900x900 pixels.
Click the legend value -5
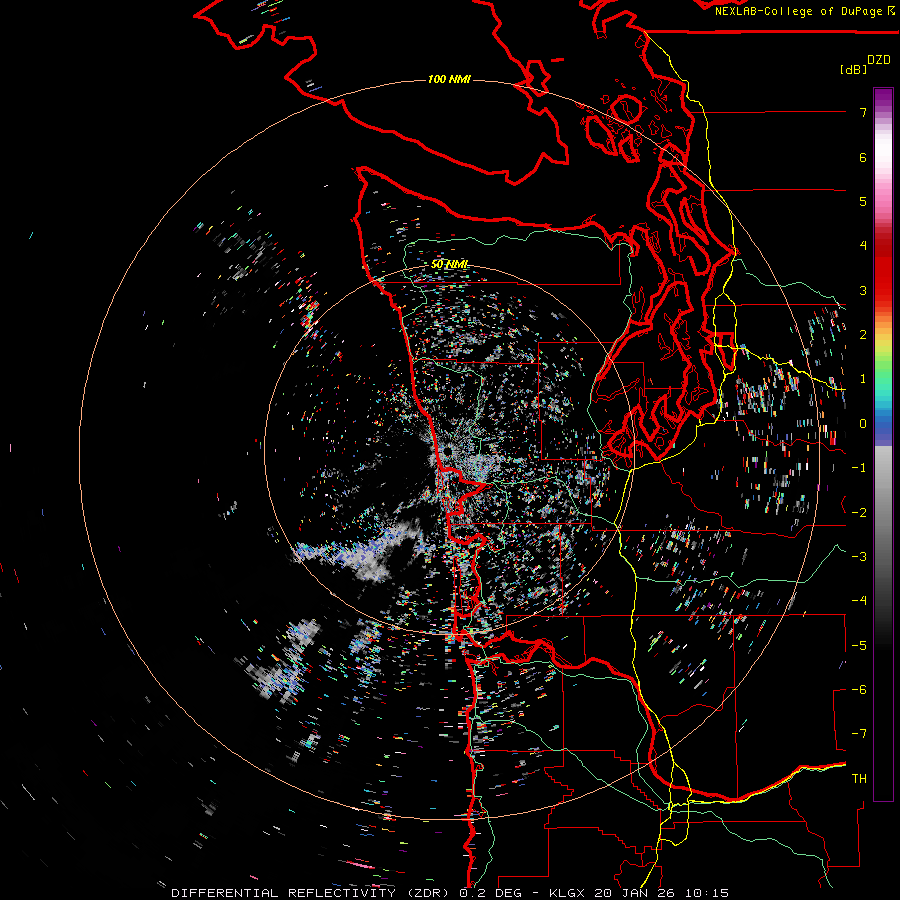click(859, 645)
